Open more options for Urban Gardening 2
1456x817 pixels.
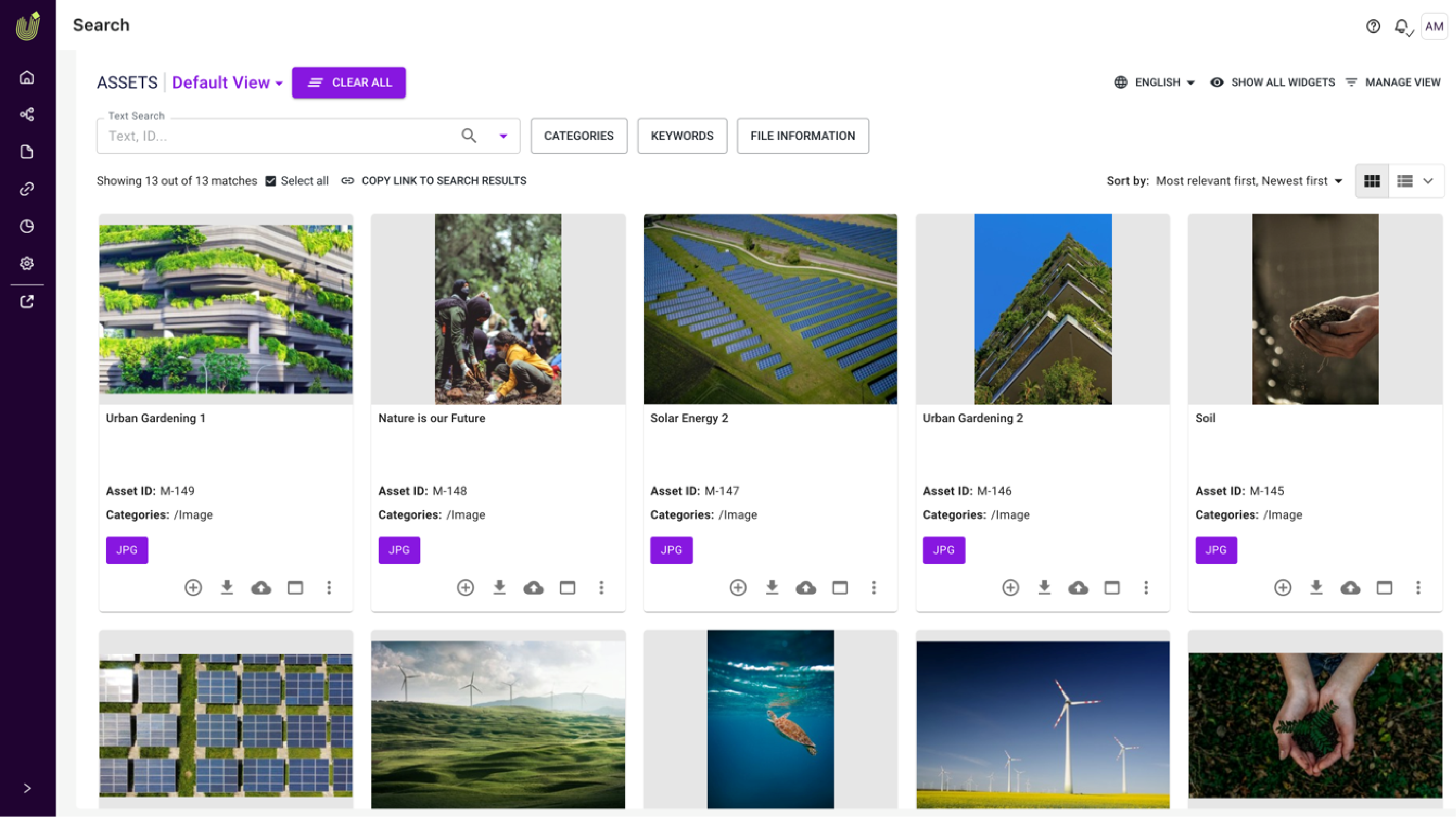[x=1146, y=588]
